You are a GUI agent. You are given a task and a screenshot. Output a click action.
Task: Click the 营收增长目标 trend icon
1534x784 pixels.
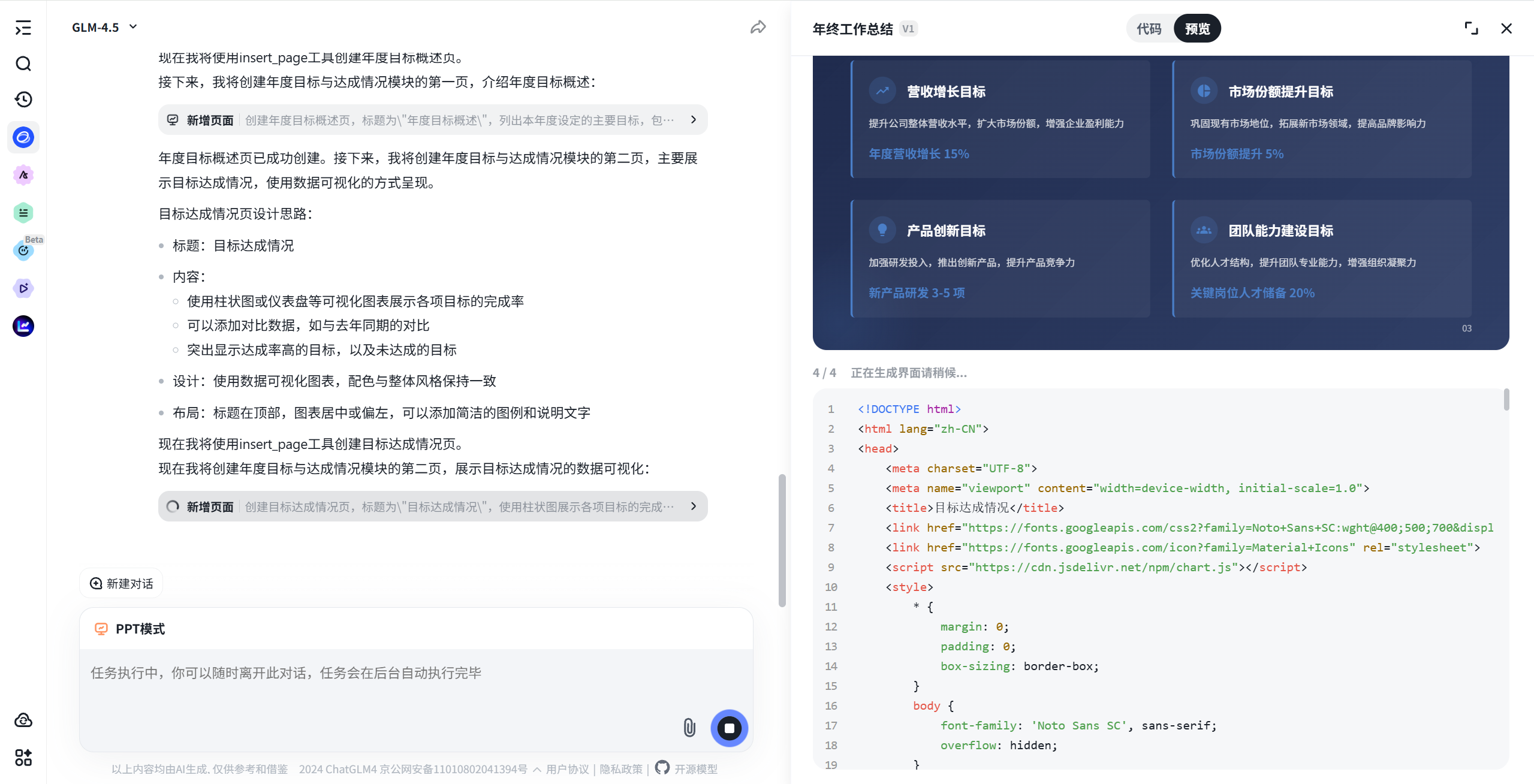coord(882,91)
